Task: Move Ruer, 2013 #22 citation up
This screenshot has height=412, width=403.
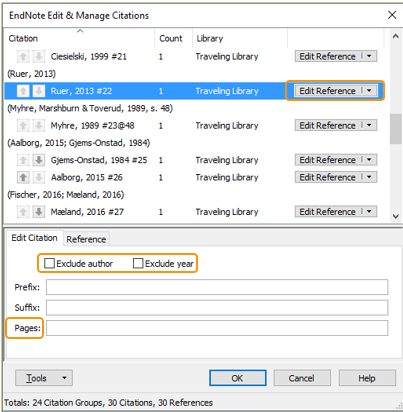Action: tap(23, 91)
